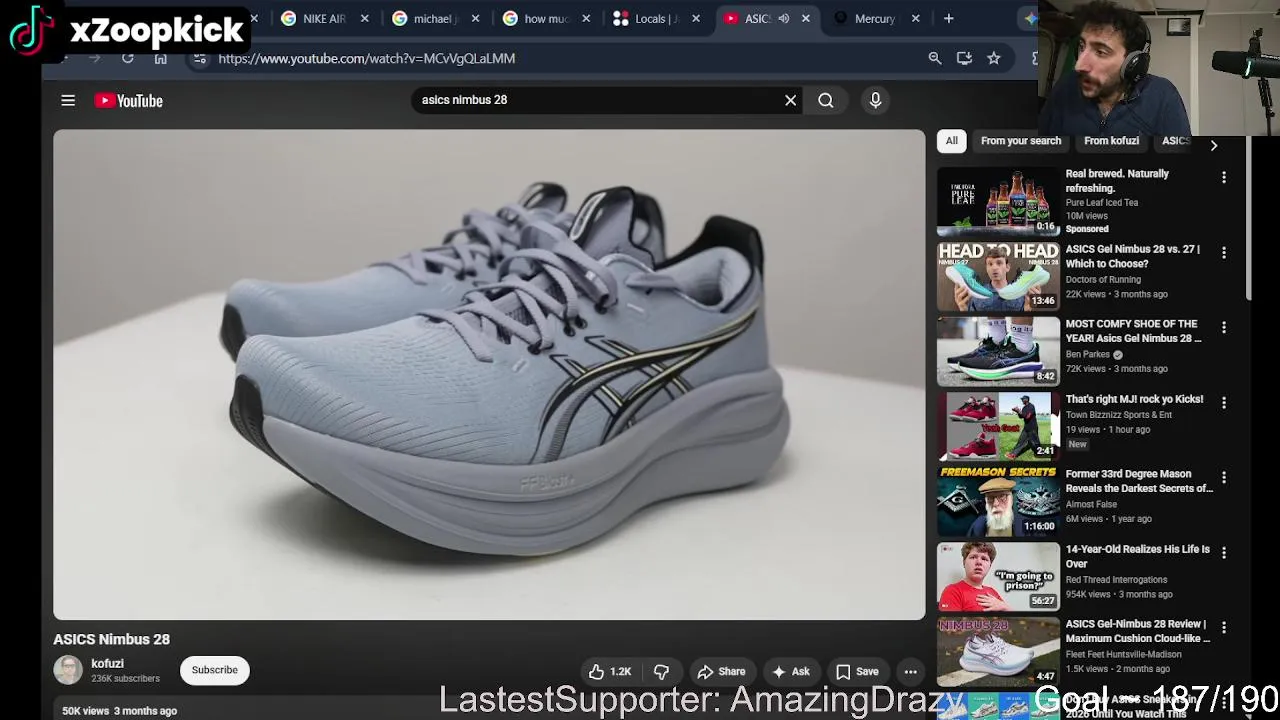Open options for Pure Leaf sponsored video

click(1223, 177)
